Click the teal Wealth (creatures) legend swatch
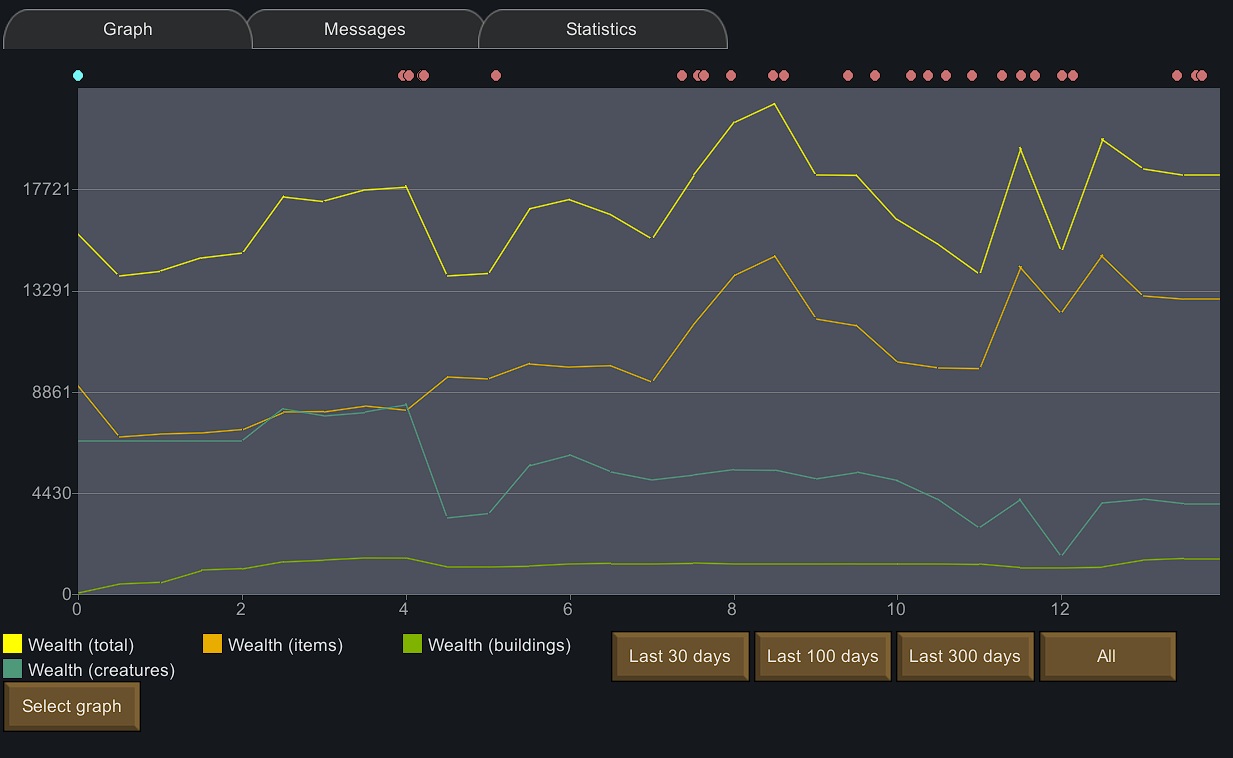 click(13, 669)
